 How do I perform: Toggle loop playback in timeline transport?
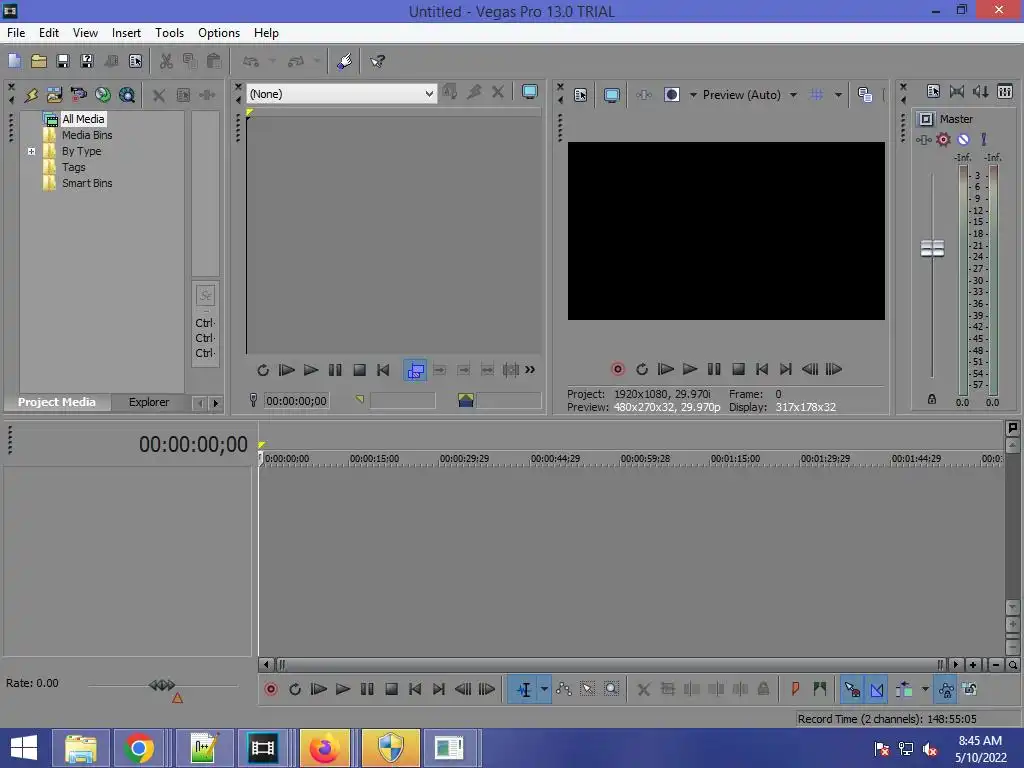coord(295,689)
